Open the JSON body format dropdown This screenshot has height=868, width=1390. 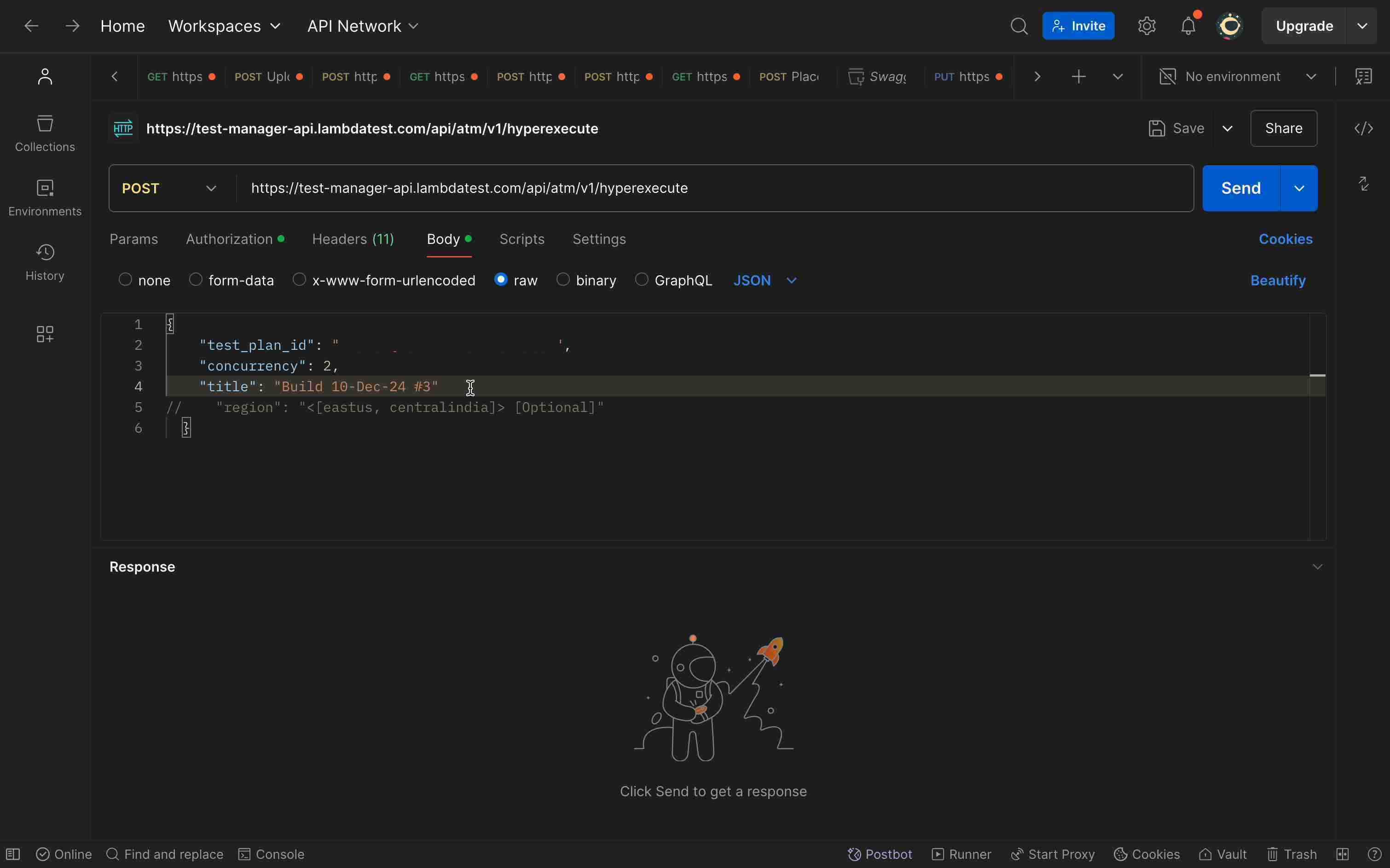[765, 280]
